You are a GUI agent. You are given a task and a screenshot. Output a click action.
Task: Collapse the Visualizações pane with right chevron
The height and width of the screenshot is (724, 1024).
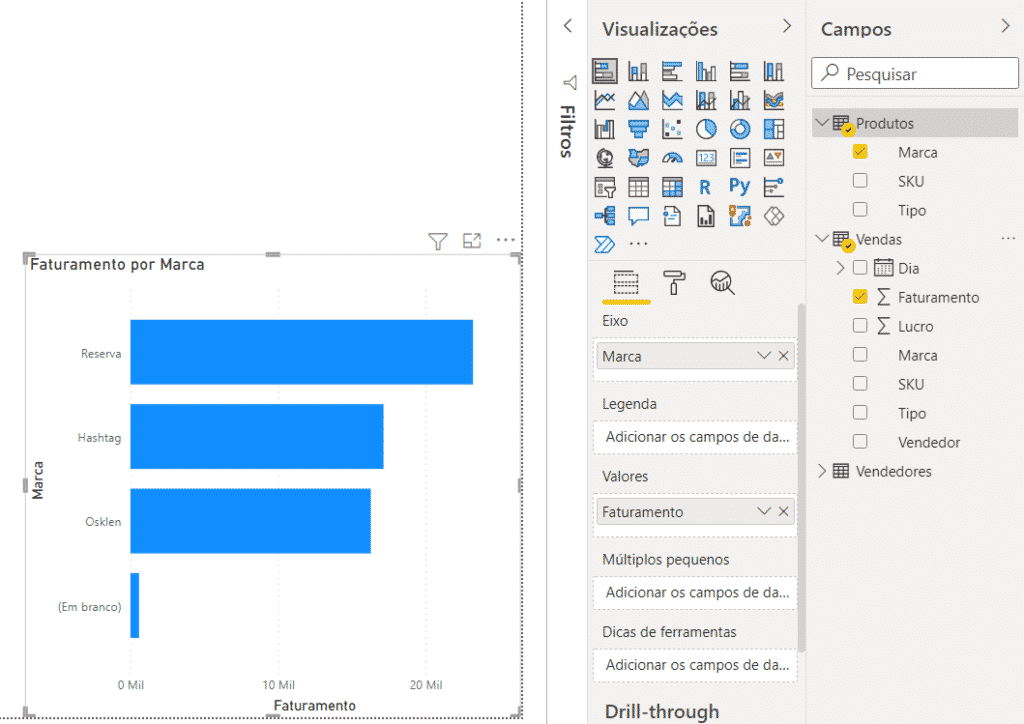point(787,26)
